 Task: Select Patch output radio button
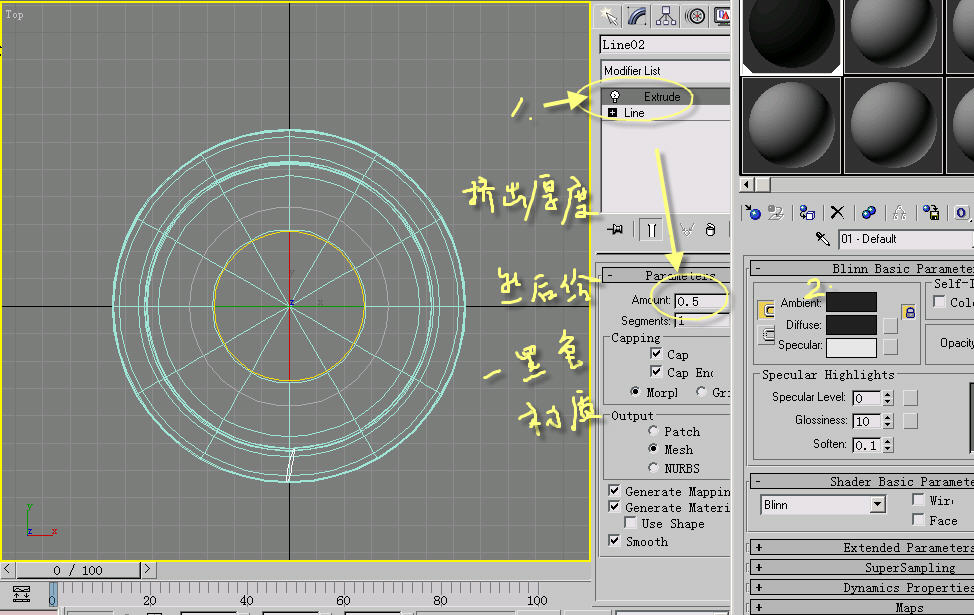coord(653,430)
